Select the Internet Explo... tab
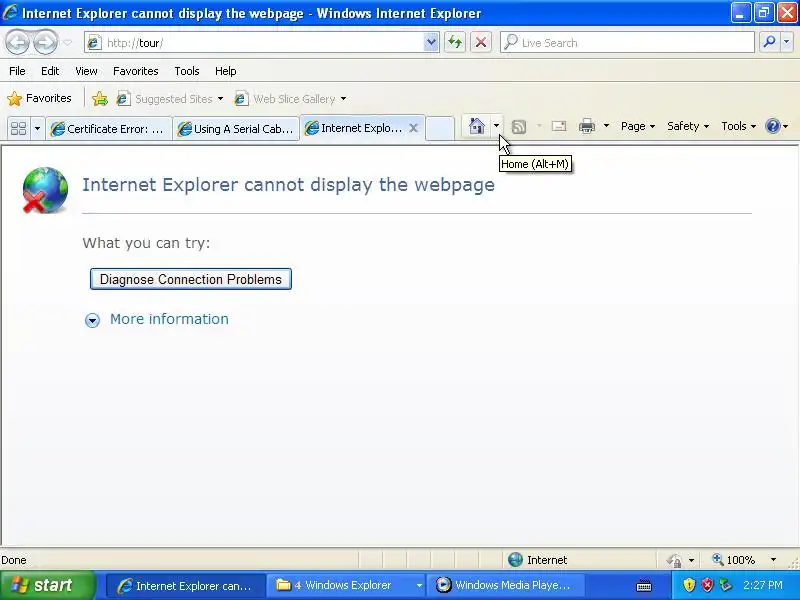This screenshot has height=600, width=800. coord(354,128)
